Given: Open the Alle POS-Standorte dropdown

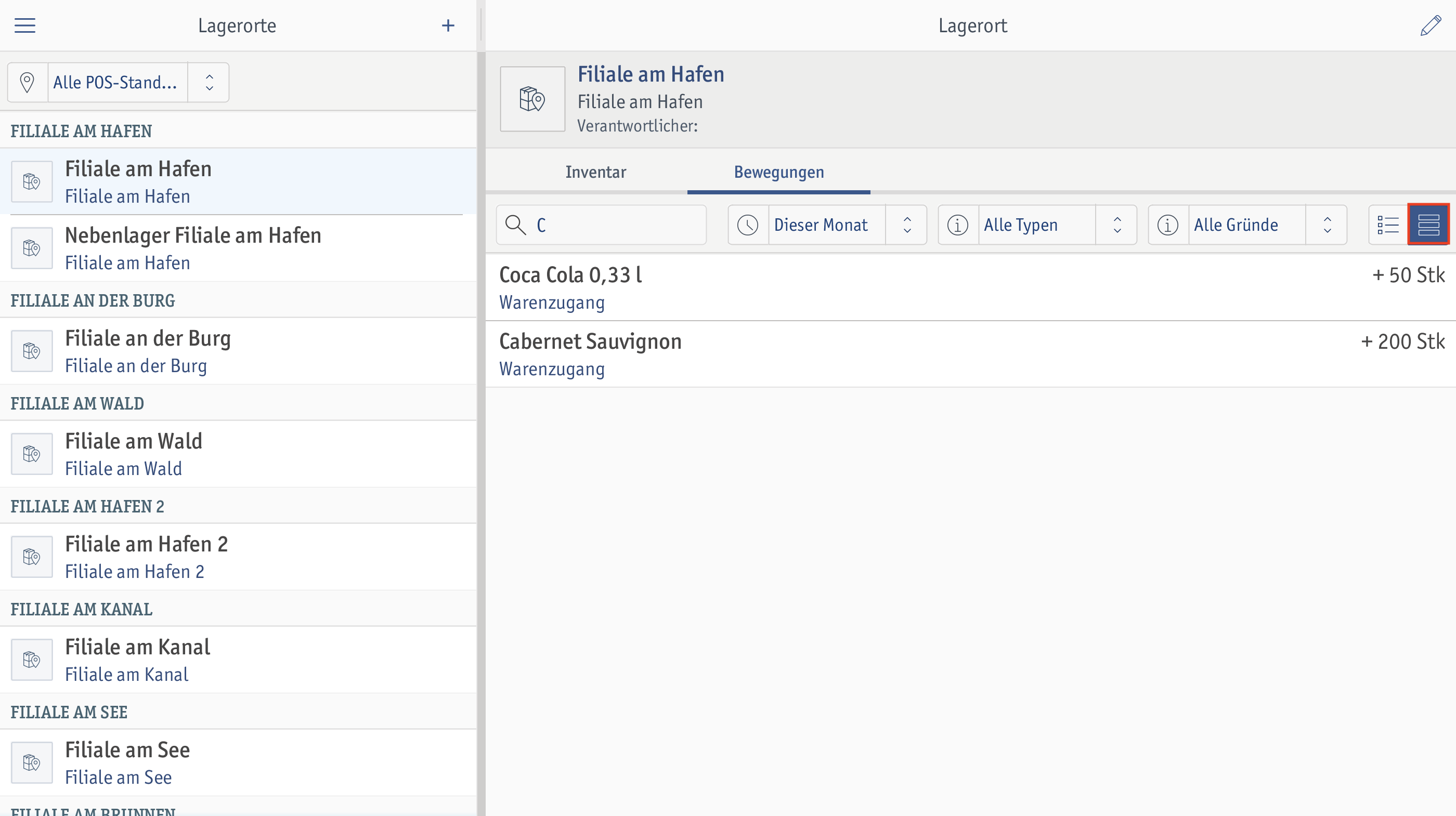Looking at the screenshot, I should click(118, 83).
